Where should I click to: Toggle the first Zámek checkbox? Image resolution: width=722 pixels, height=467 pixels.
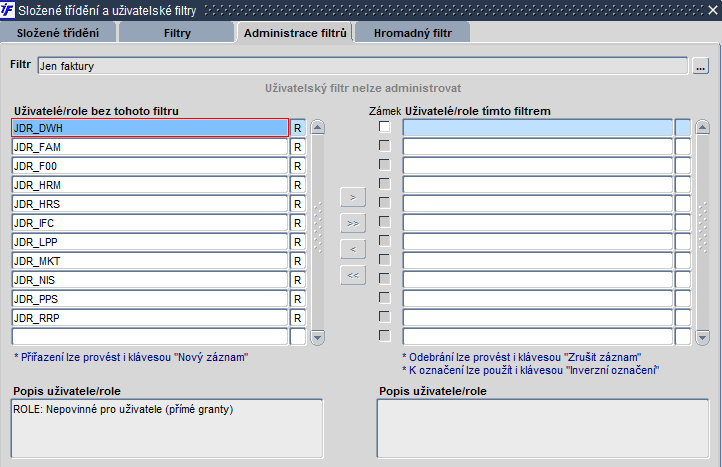click(x=384, y=128)
